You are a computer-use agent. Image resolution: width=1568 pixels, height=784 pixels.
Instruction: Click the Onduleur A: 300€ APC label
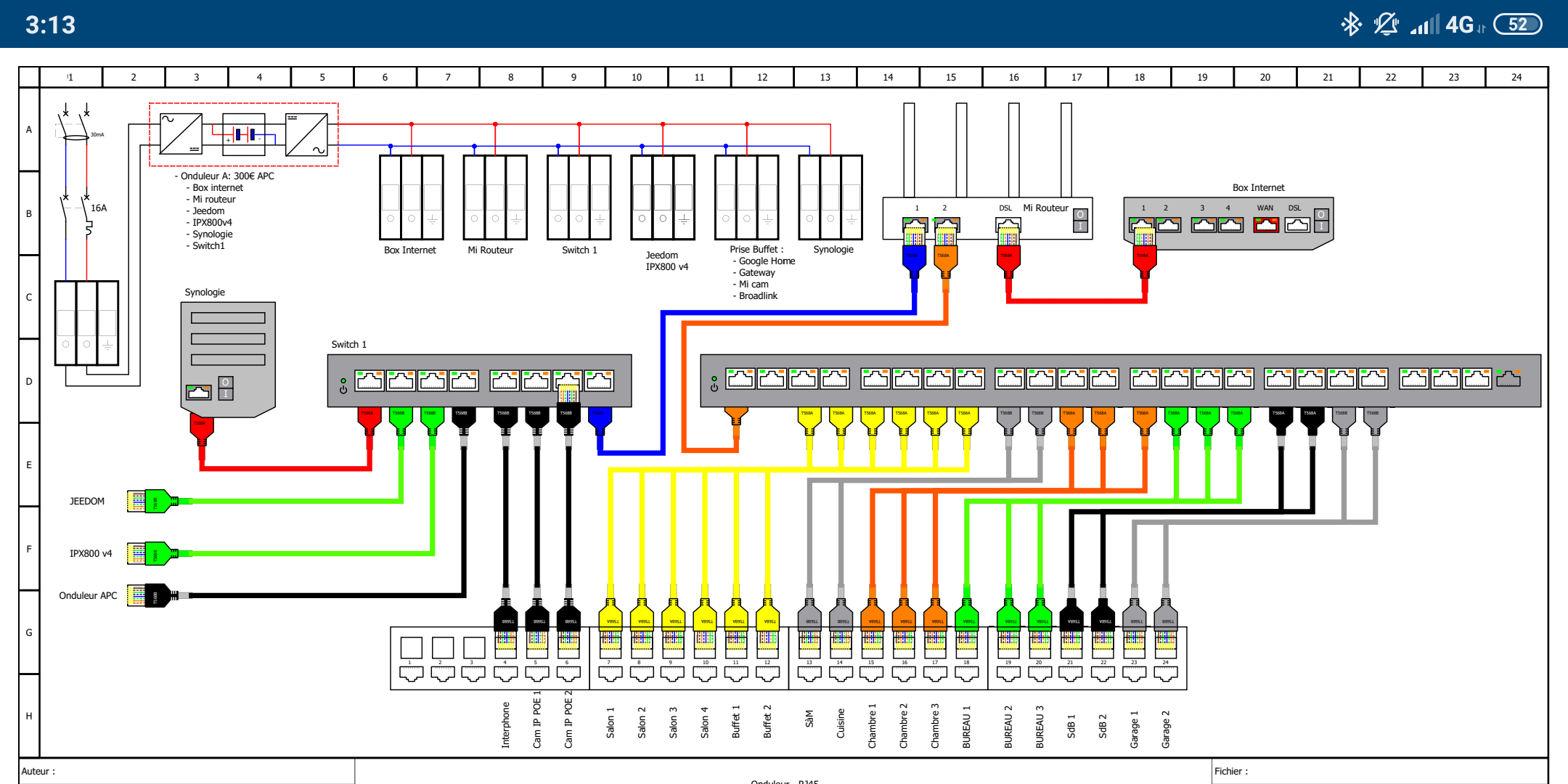[224, 176]
